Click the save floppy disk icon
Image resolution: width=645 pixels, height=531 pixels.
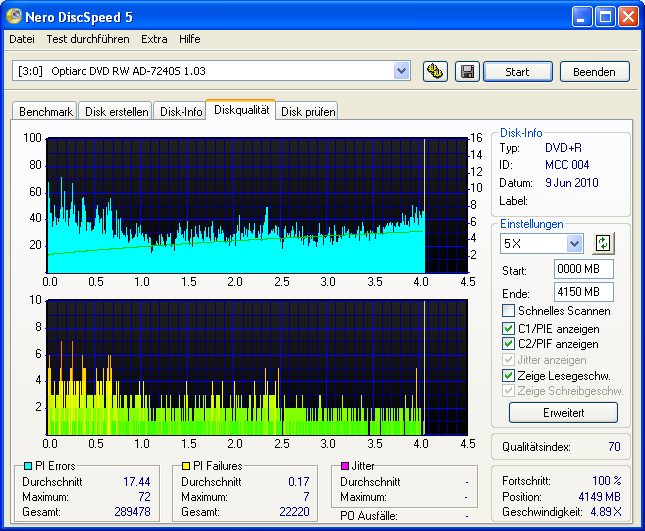click(x=467, y=72)
